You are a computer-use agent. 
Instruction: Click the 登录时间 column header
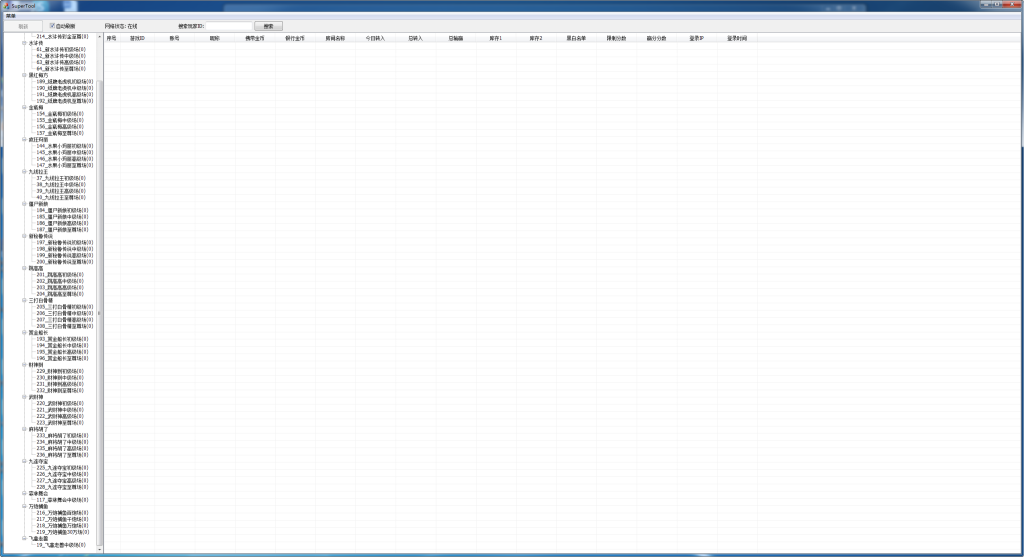(x=736, y=38)
